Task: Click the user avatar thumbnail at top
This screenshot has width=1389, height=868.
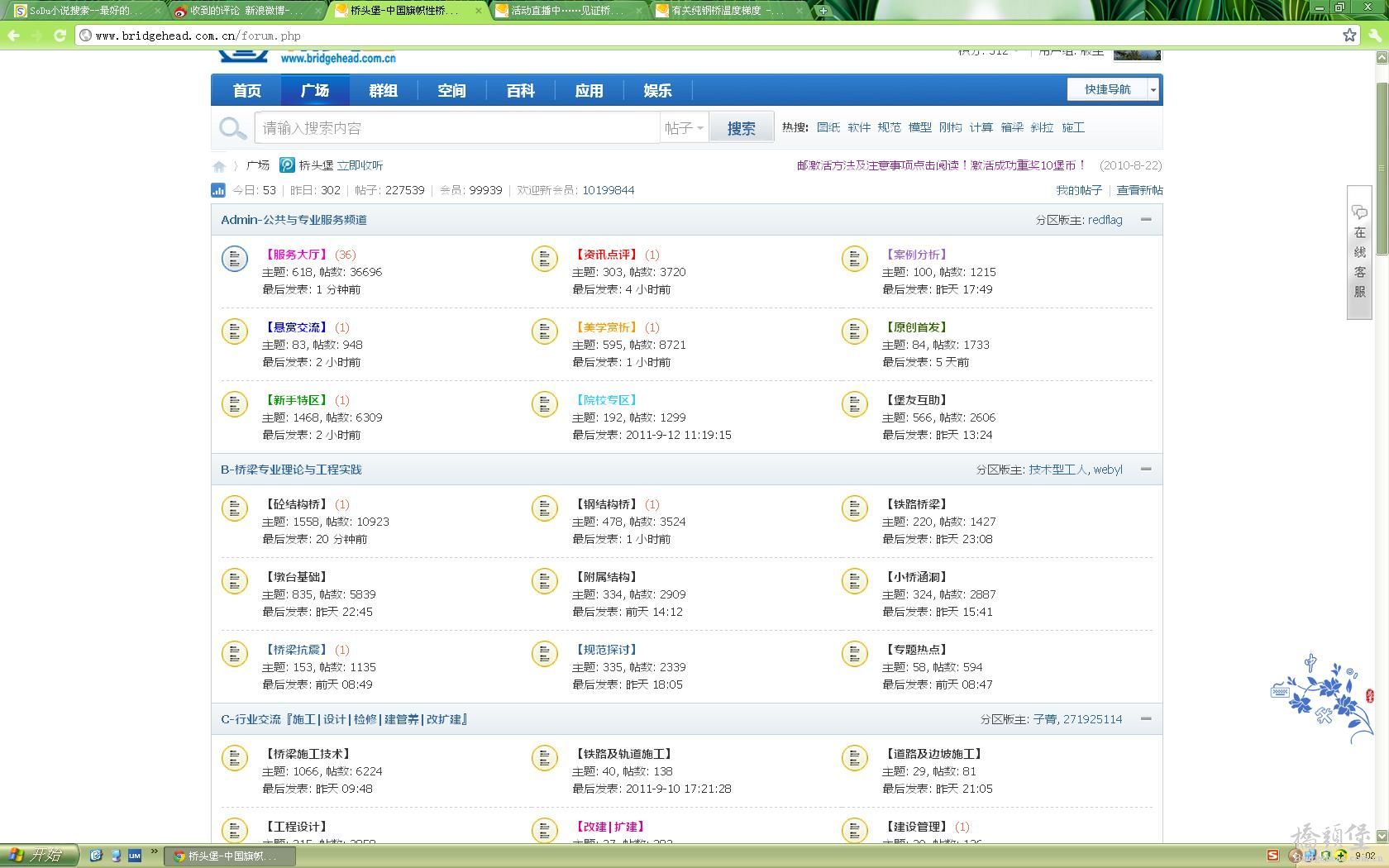Action: (x=1137, y=55)
